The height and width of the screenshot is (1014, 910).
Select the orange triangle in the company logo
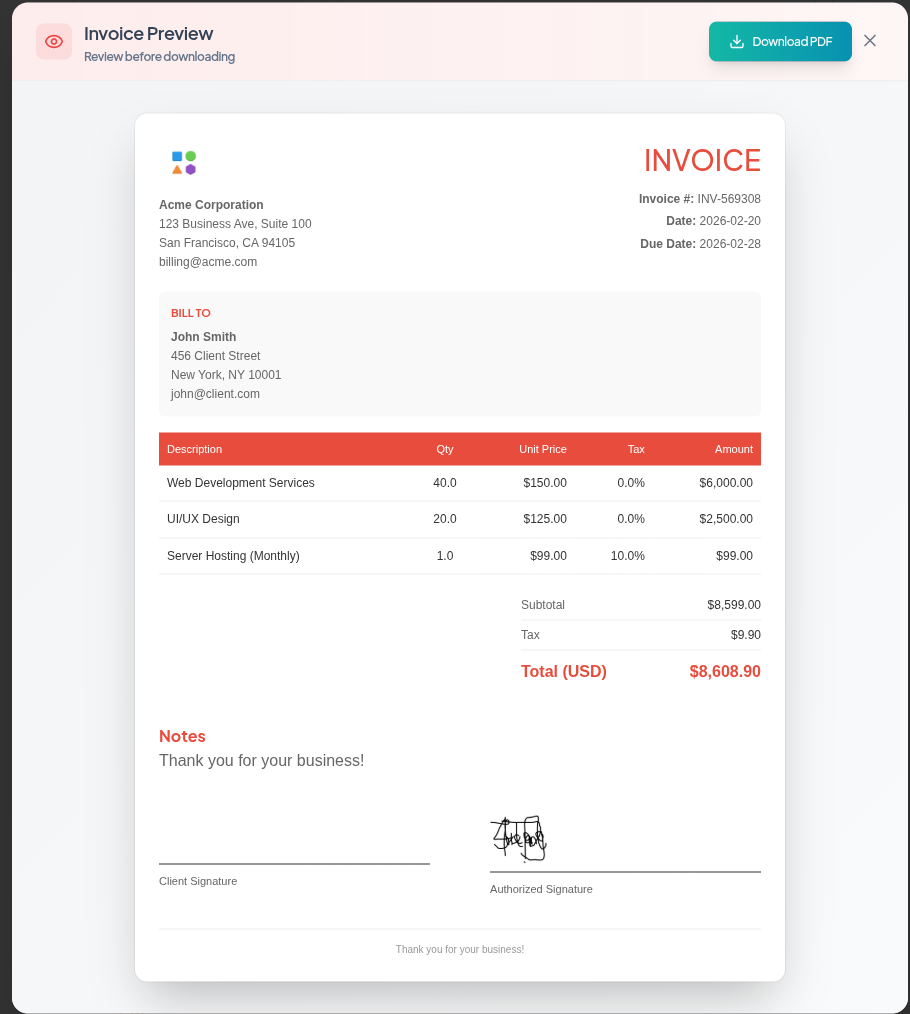(x=176, y=169)
